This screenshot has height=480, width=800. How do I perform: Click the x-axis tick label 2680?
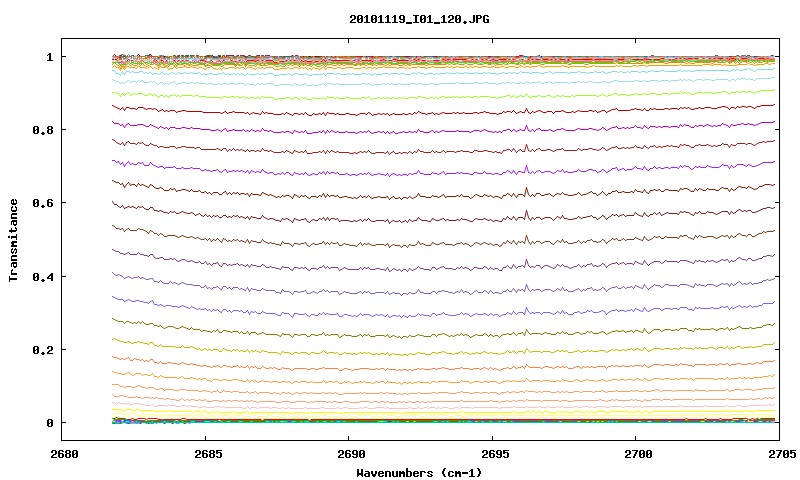[64, 454]
